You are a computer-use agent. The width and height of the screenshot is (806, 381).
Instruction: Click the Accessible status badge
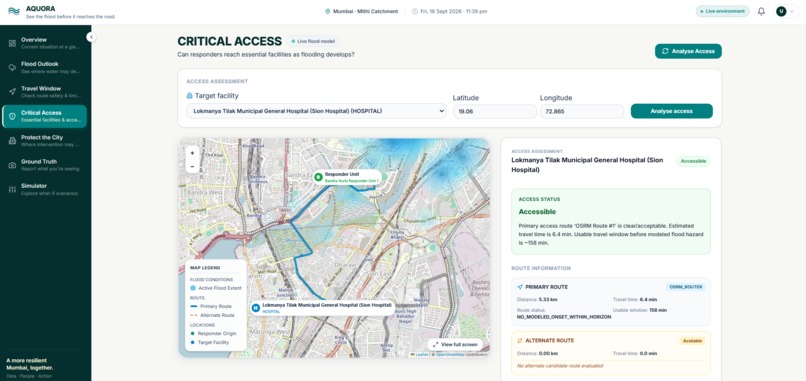click(693, 161)
